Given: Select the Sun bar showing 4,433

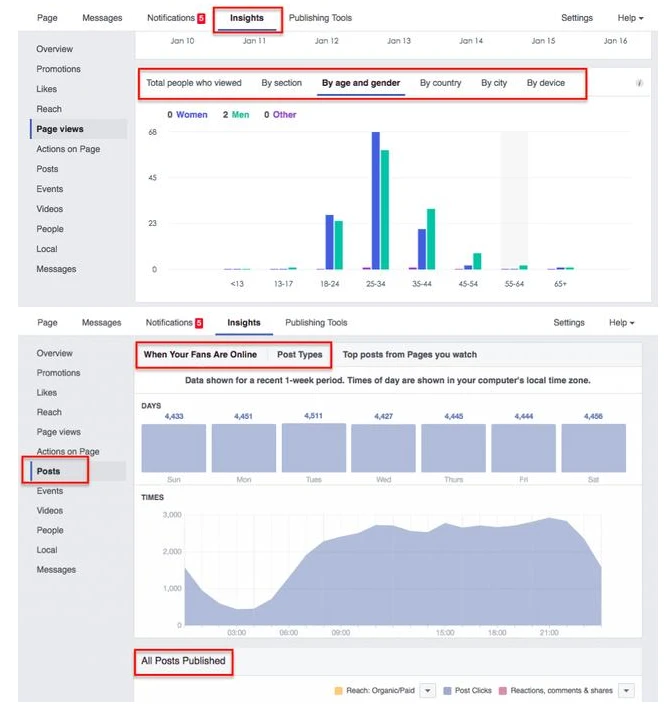Looking at the screenshot, I should pyautogui.click(x=174, y=448).
